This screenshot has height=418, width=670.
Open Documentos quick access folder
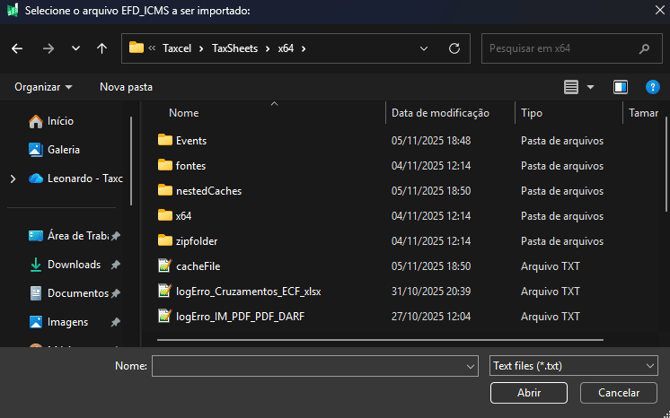[68, 293]
